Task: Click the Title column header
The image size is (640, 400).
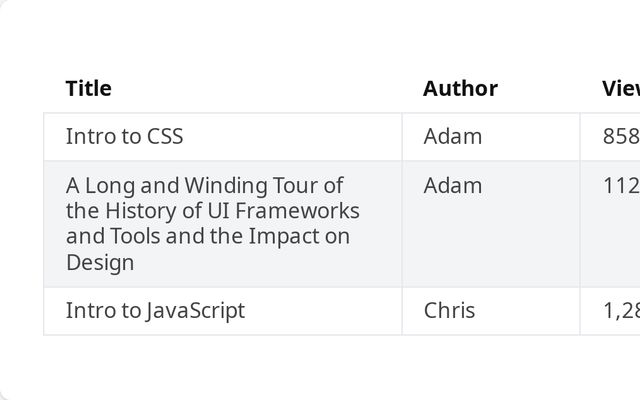Action: click(89, 88)
